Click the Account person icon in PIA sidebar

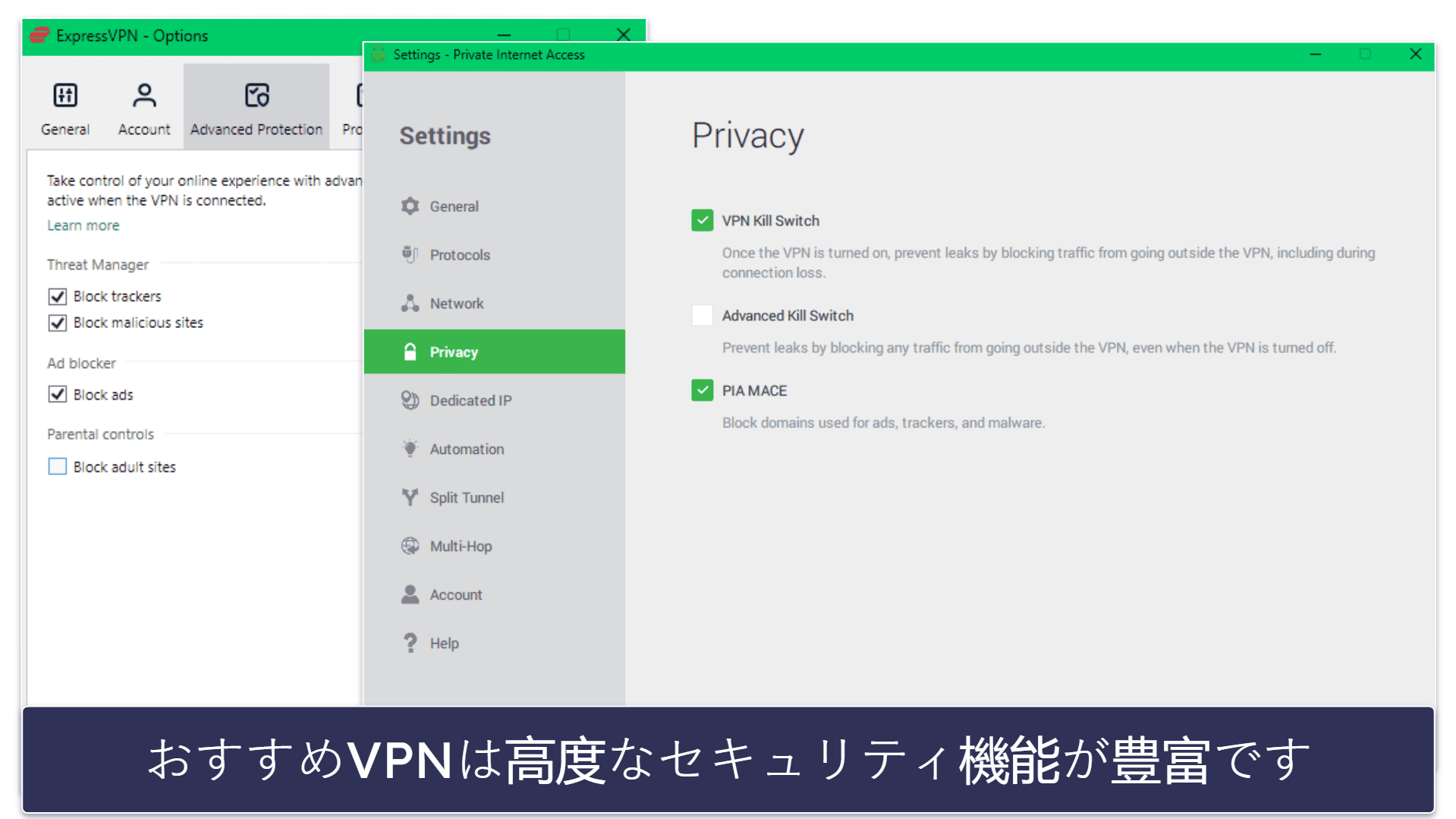pos(410,594)
